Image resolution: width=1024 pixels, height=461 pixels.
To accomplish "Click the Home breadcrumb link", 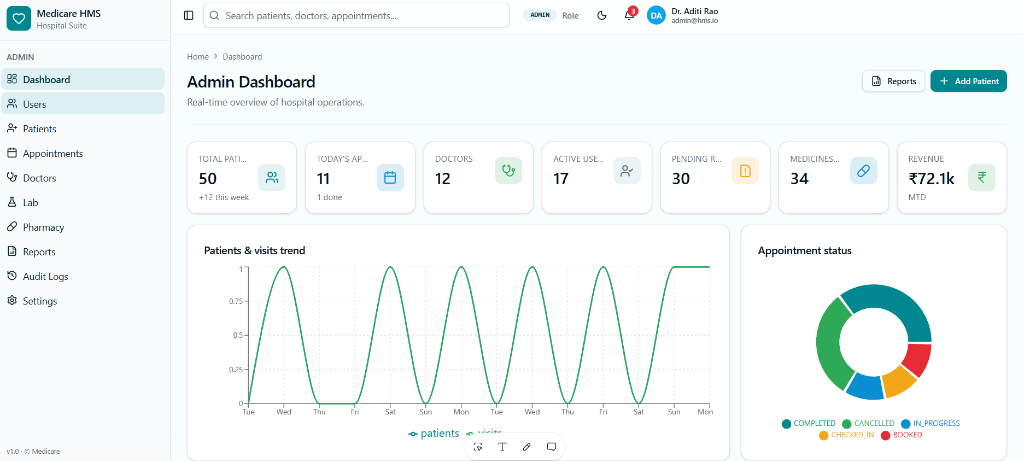I will pyautogui.click(x=198, y=57).
